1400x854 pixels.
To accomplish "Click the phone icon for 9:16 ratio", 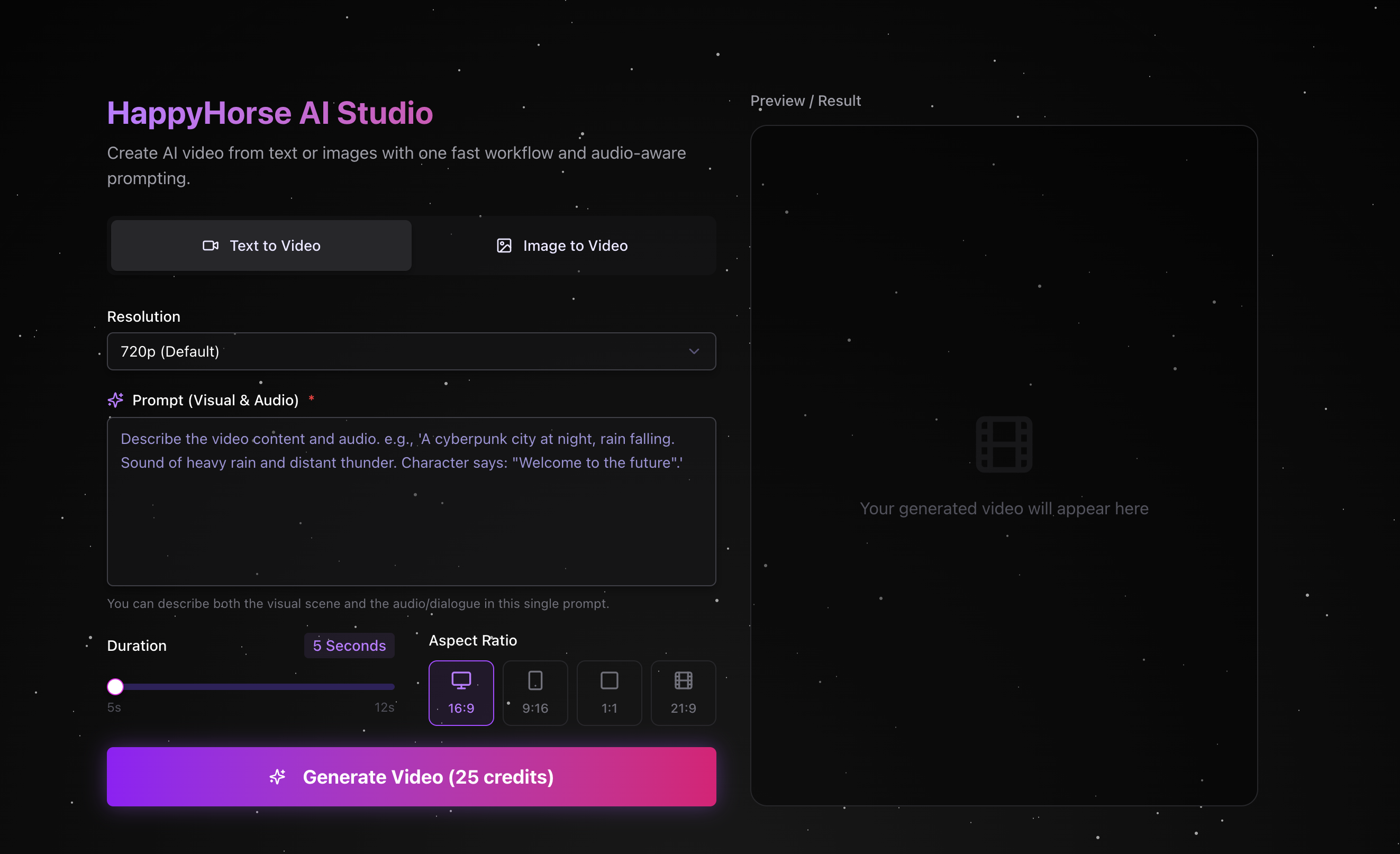I will pos(535,680).
